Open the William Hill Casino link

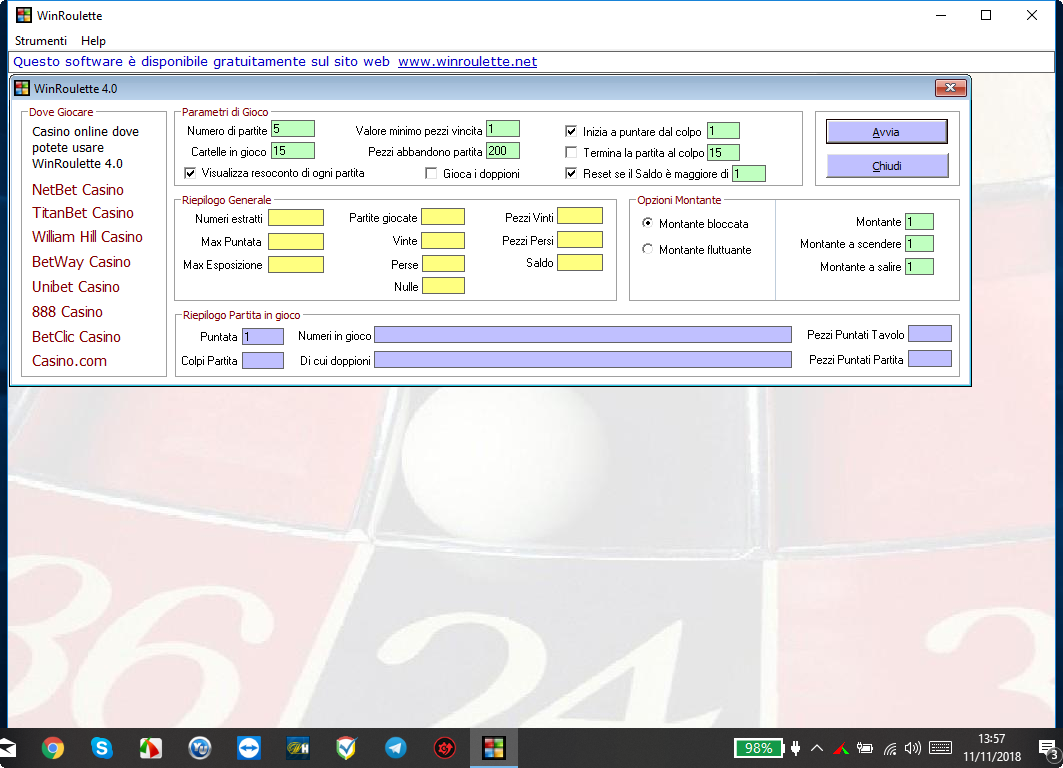click(87, 237)
